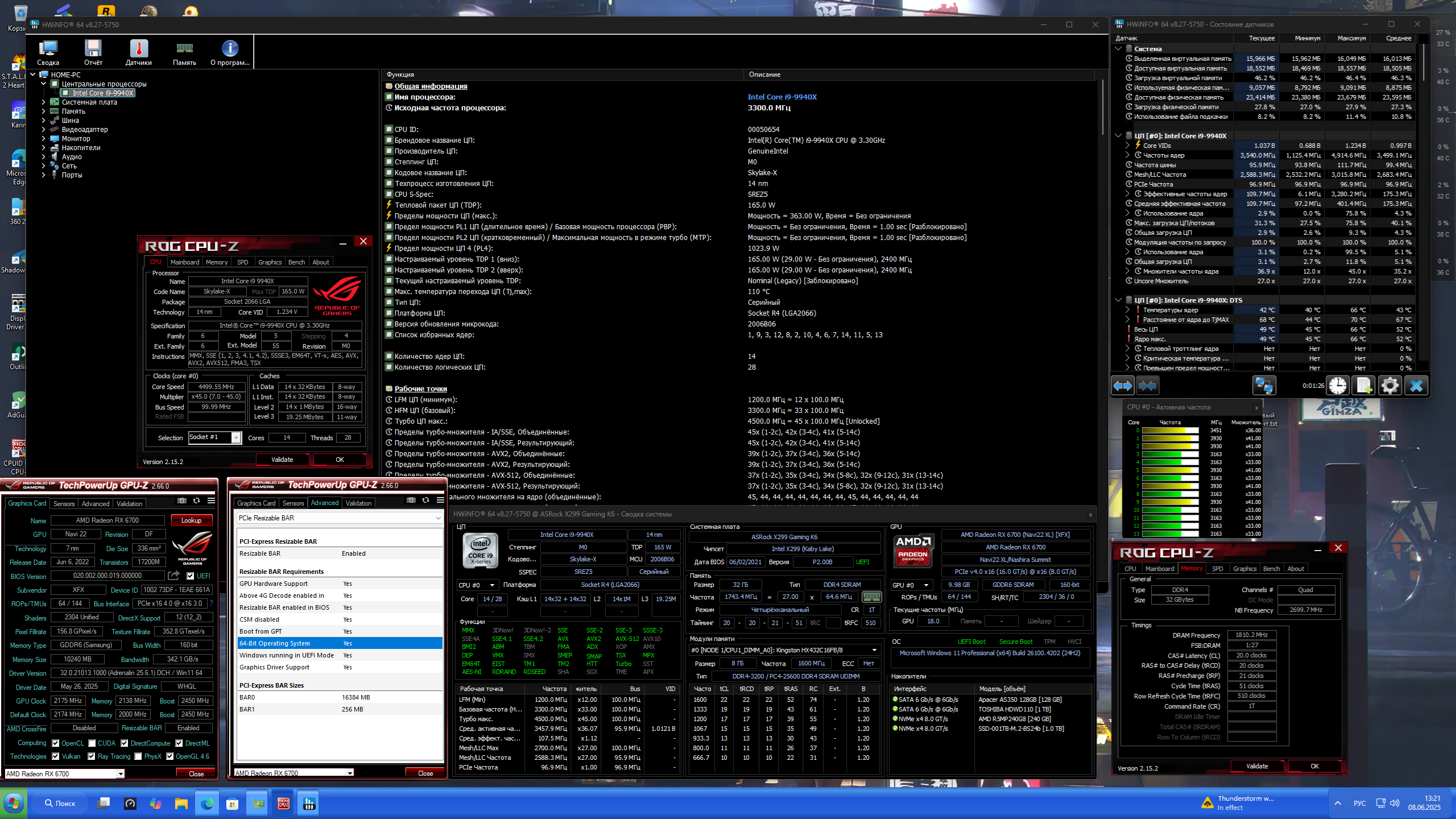The height and width of the screenshot is (819, 1456).
Task: Open sensor settings gear icon
Action: click(1390, 386)
